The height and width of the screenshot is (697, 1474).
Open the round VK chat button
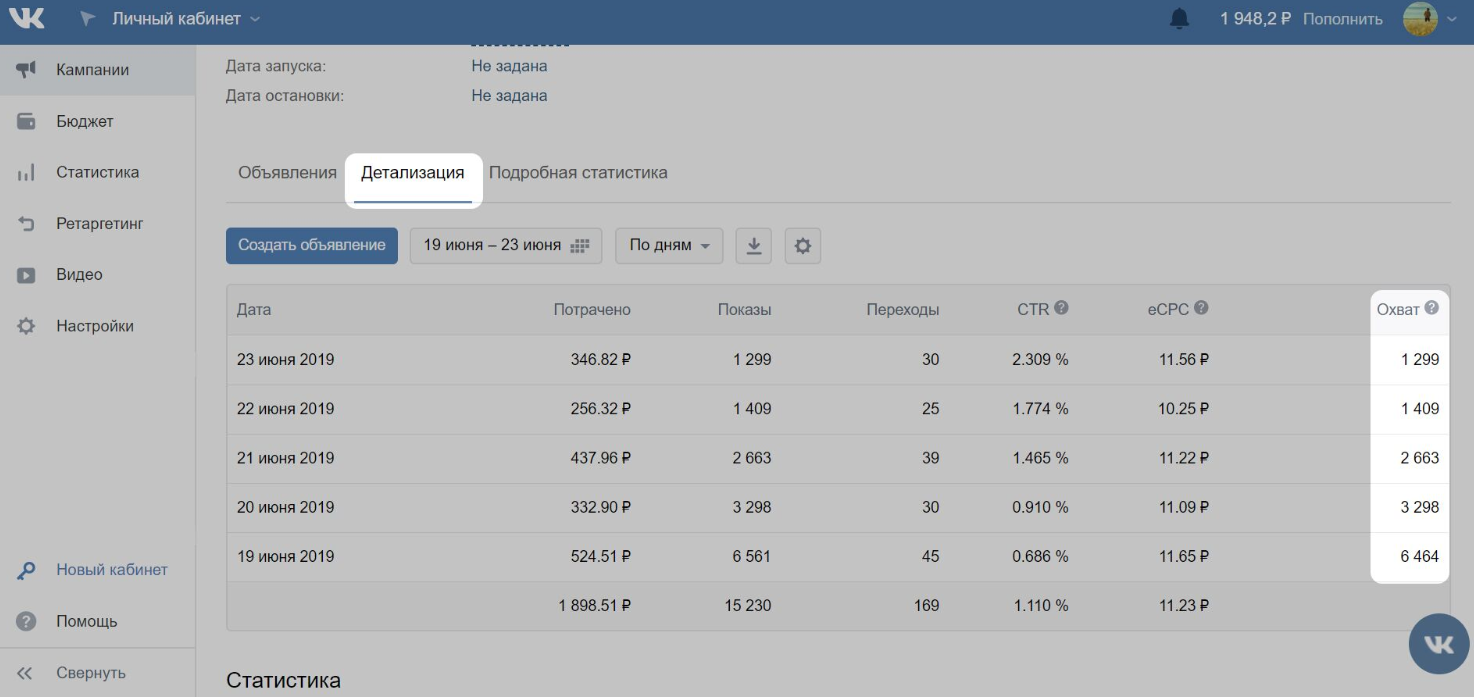(1438, 644)
